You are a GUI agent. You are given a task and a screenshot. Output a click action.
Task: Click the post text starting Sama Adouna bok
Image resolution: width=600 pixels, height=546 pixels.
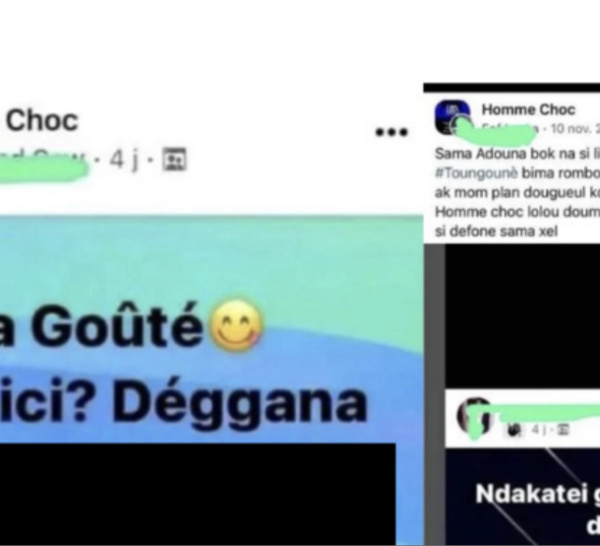click(x=517, y=192)
